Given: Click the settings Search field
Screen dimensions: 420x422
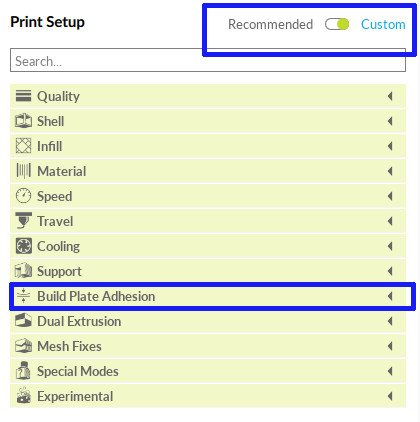Looking at the screenshot, I should click(208, 60).
